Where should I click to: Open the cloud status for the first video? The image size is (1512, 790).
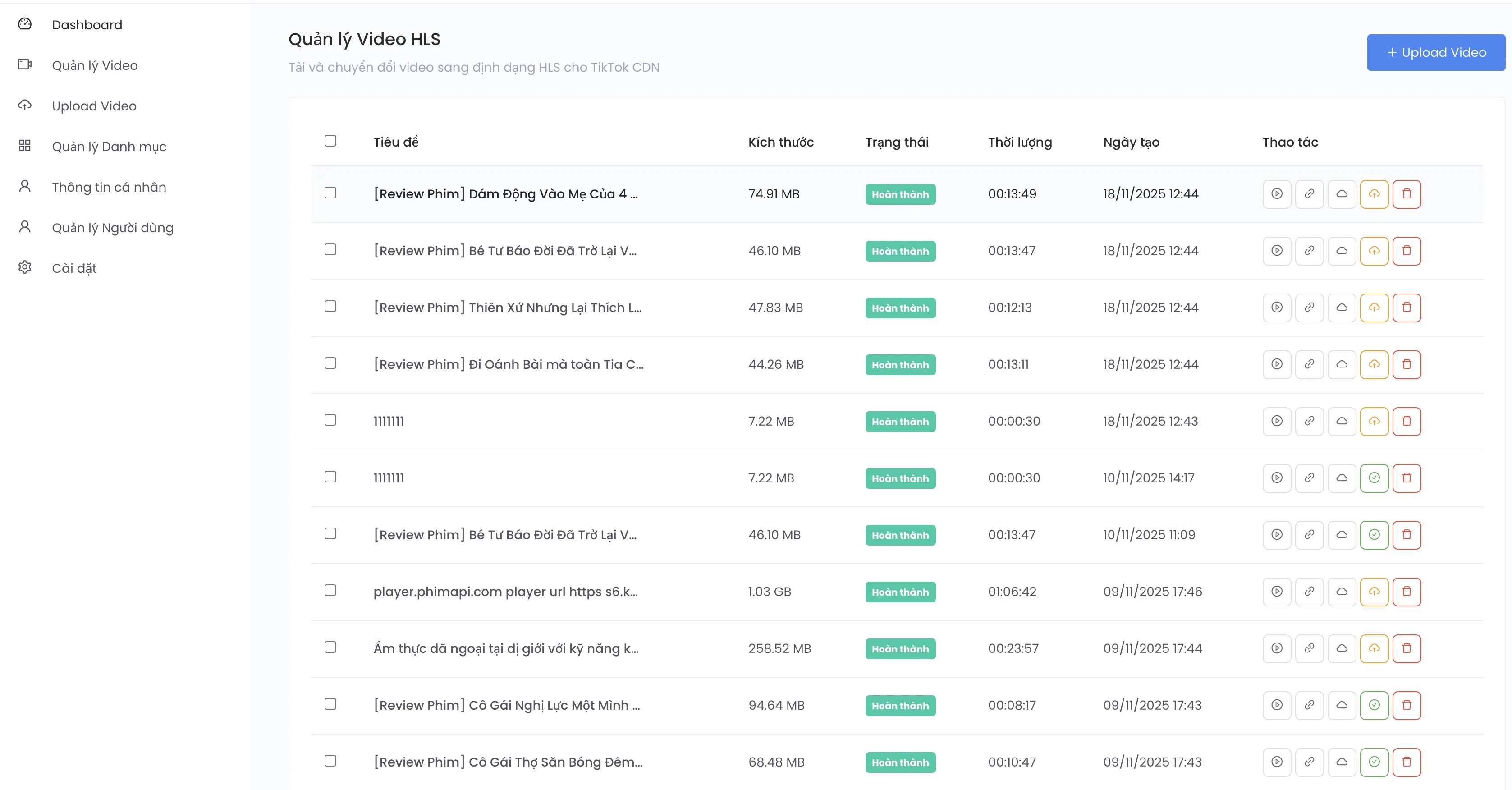point(1342,194)
